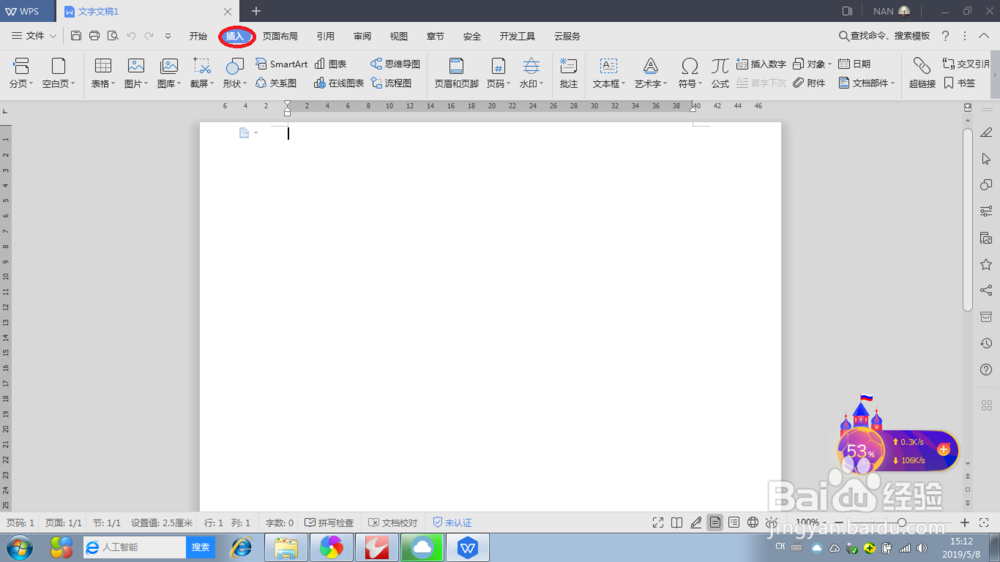Click the vertical scrollbar thumb
Viewport: 1000px width, 562px height.
[x=967, y=220]
